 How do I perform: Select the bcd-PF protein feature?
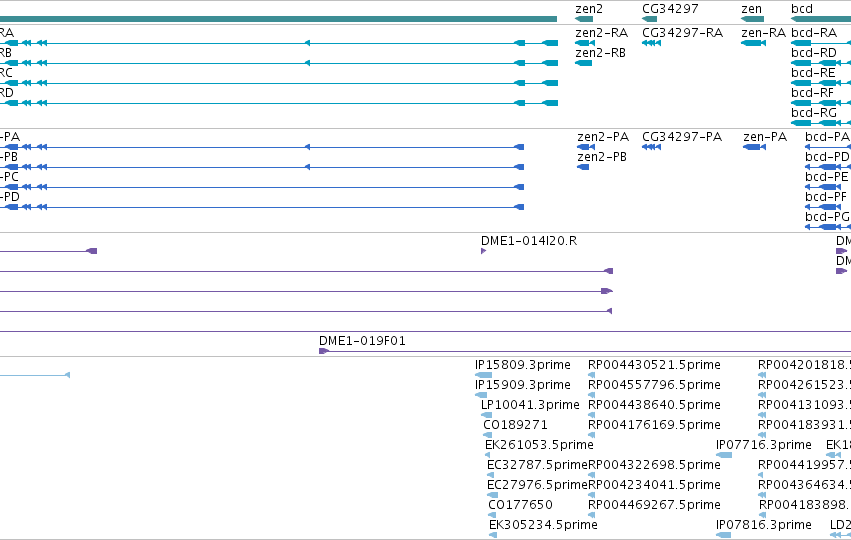(x=823, y=207)
